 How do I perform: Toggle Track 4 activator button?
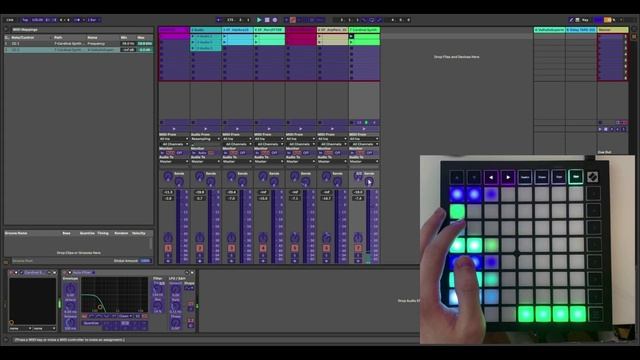click(263, 248)
